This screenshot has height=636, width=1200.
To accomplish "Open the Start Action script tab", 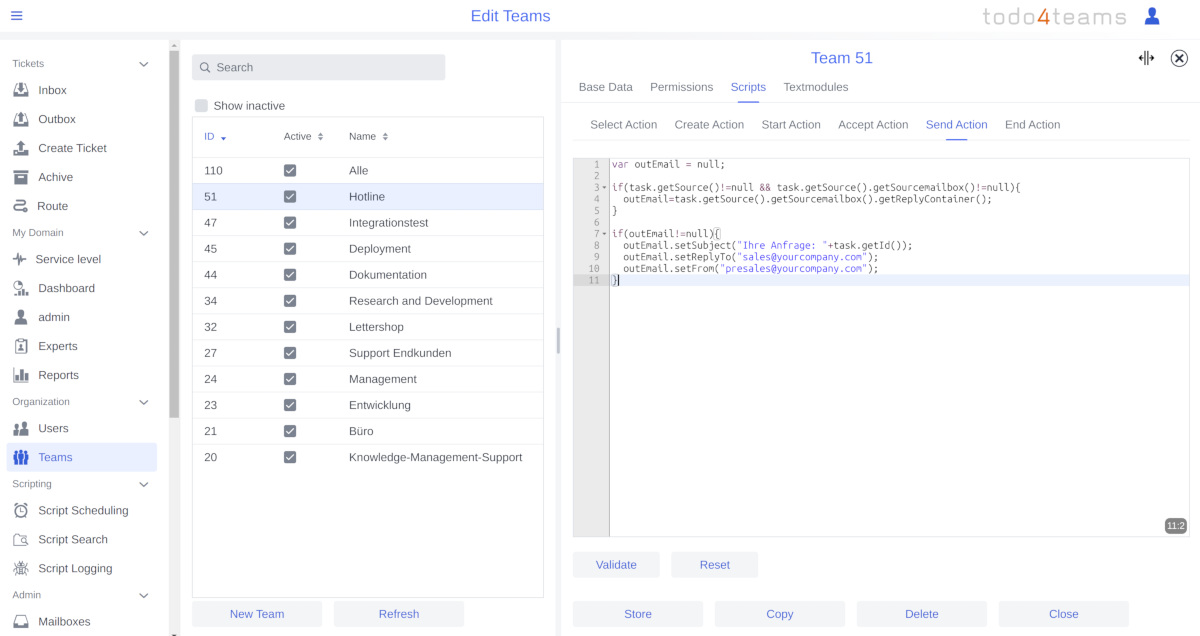I will tap(791, 125).
